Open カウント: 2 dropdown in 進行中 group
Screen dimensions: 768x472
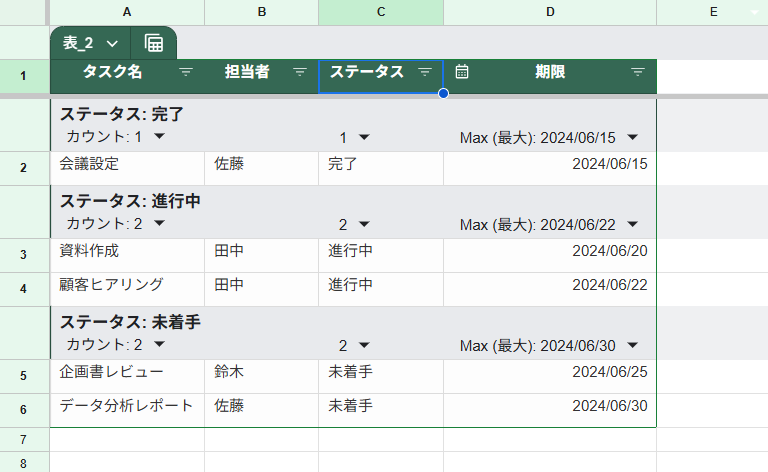(x=159, y=223)
